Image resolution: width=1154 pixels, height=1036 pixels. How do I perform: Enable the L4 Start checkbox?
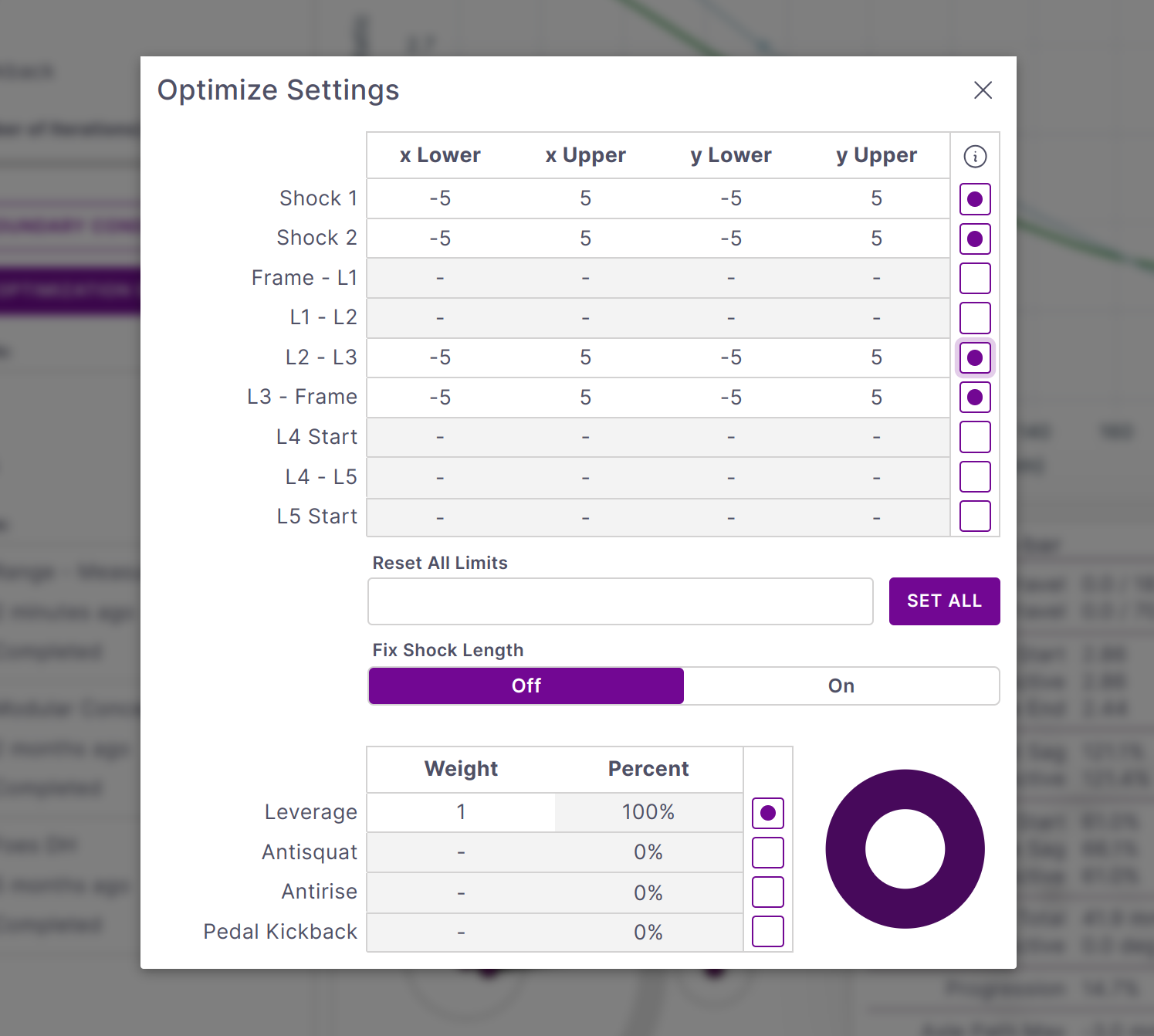[975, 437]
